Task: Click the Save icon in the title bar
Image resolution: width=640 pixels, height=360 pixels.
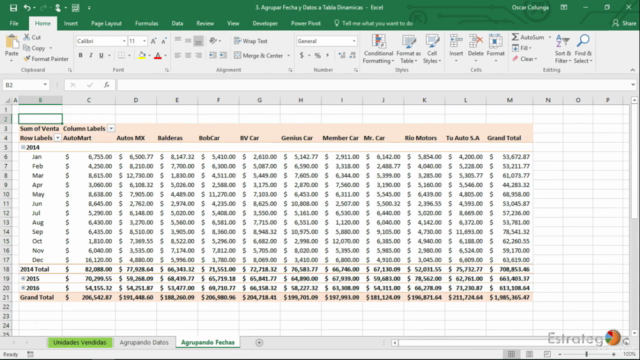Action: [x=13, y=8]
